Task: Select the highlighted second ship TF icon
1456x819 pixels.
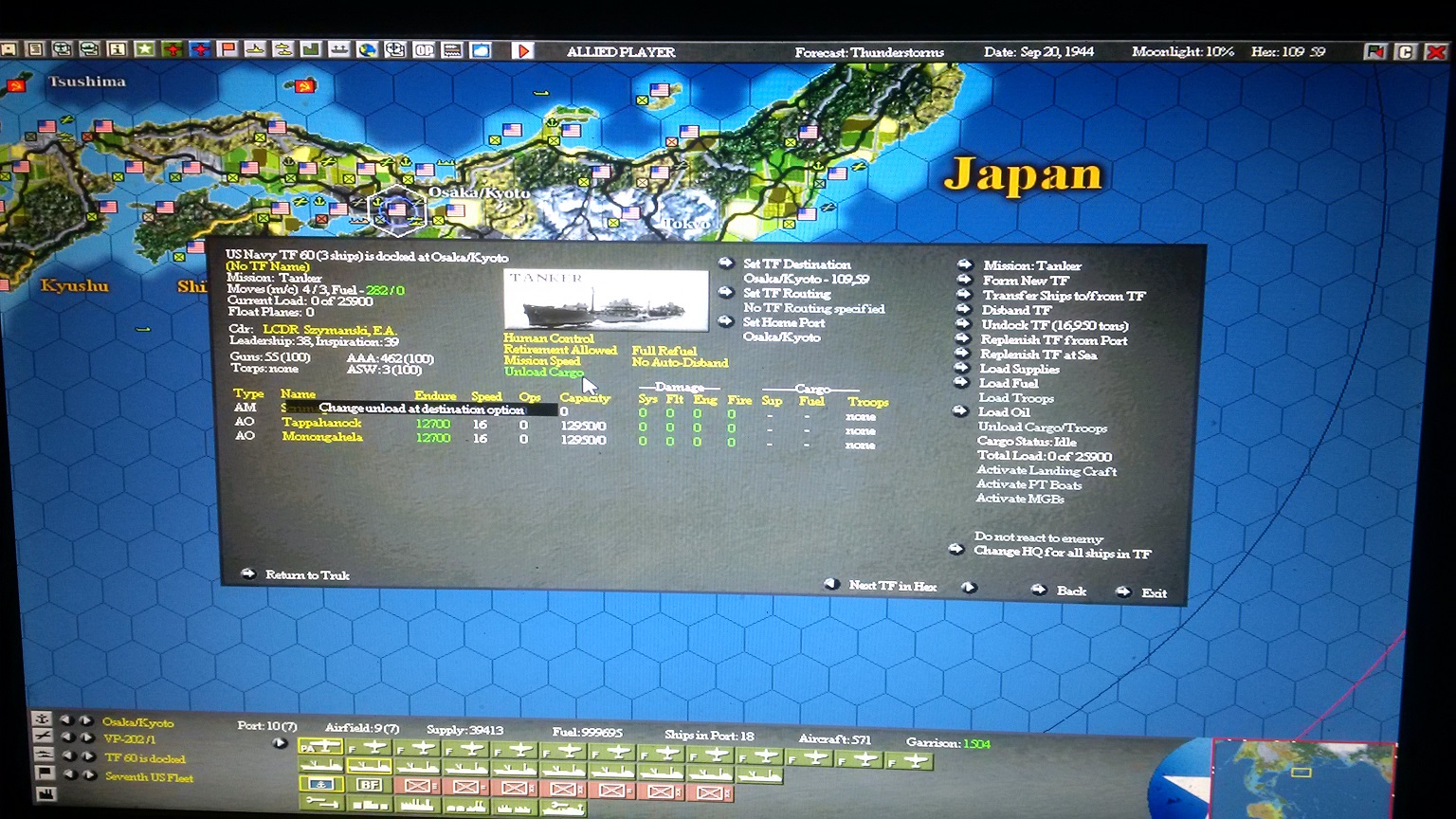Action: click(x=370, y=766)
